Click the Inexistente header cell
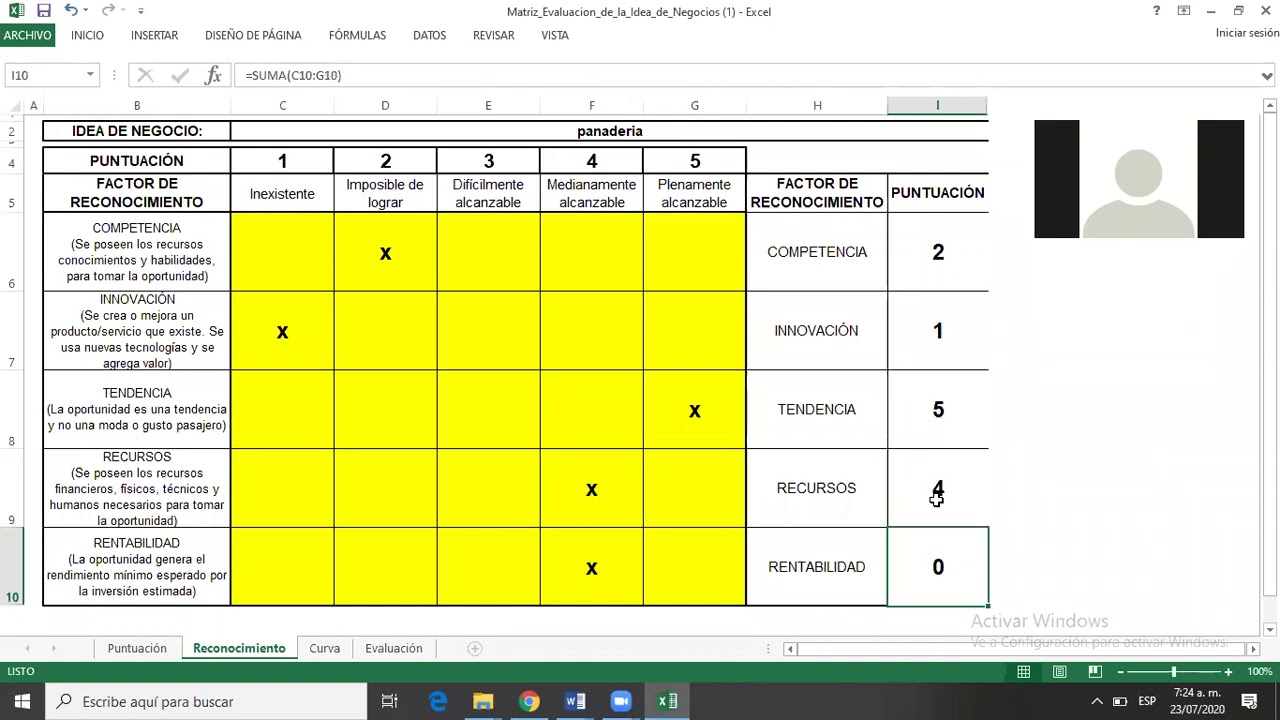This screenshot has height=720, width=1280. 282,193
